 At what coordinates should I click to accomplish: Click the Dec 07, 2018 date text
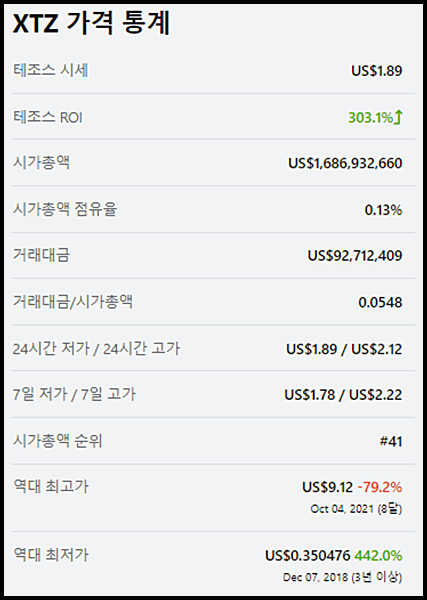316,577
